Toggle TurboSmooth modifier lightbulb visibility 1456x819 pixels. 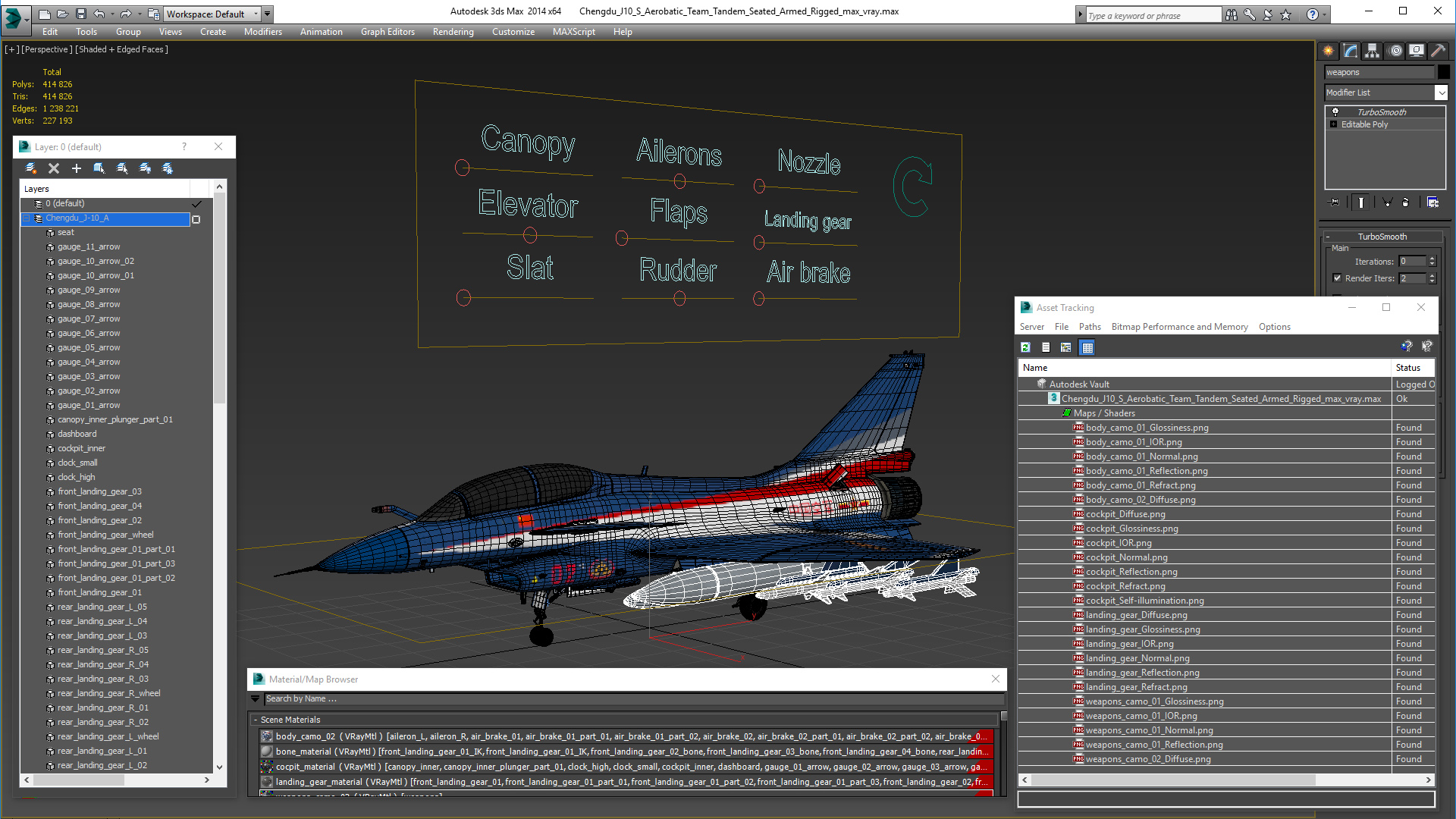pyautogui.click(x=1335, y=111)
